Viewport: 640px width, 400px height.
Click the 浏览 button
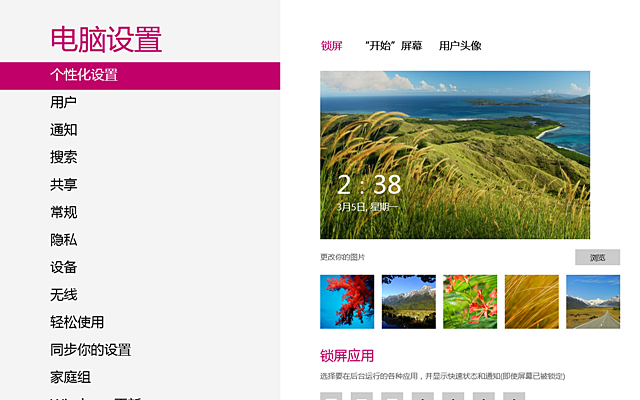pyautogui.click(x=598, y=257)
